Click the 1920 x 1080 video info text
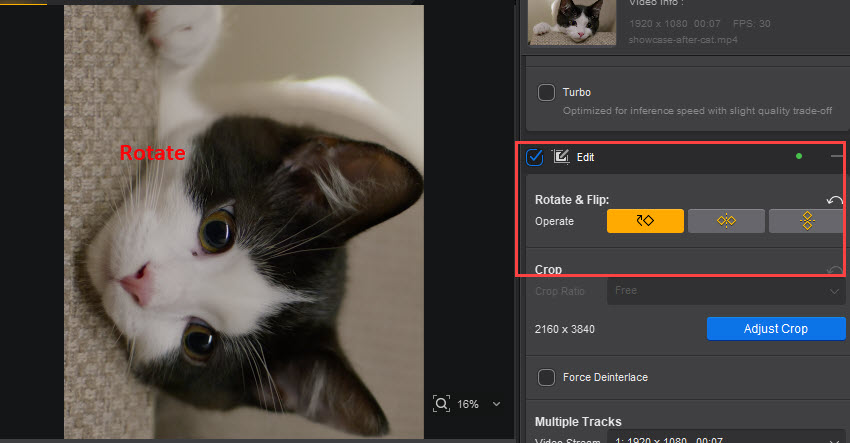Viewport: 850px width, 443px height. click(x=658, y=24)
